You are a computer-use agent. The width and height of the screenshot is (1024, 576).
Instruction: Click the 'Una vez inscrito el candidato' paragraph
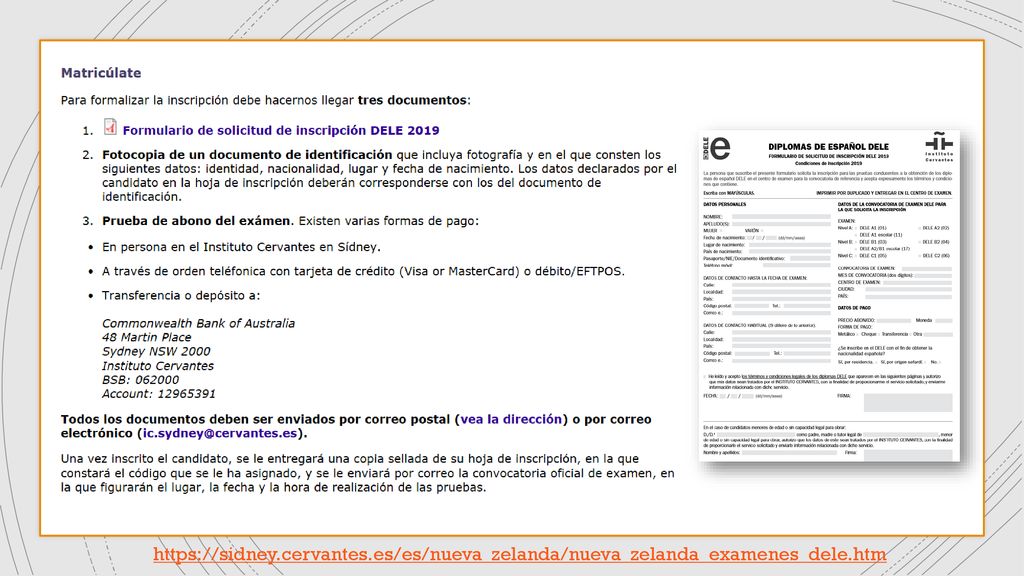368,473
